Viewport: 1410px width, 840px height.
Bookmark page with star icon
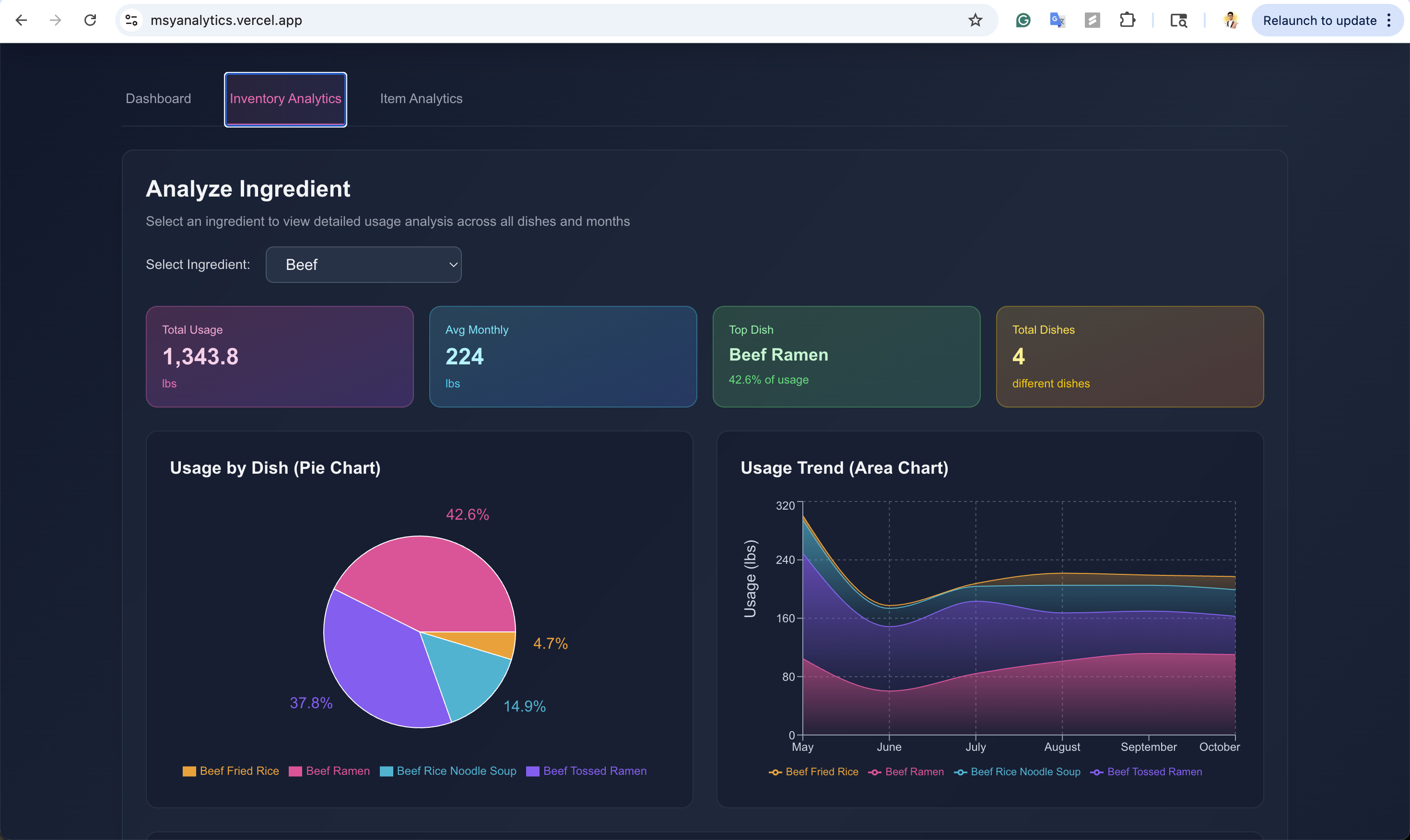pyautogui.click(x=975, y=21)
